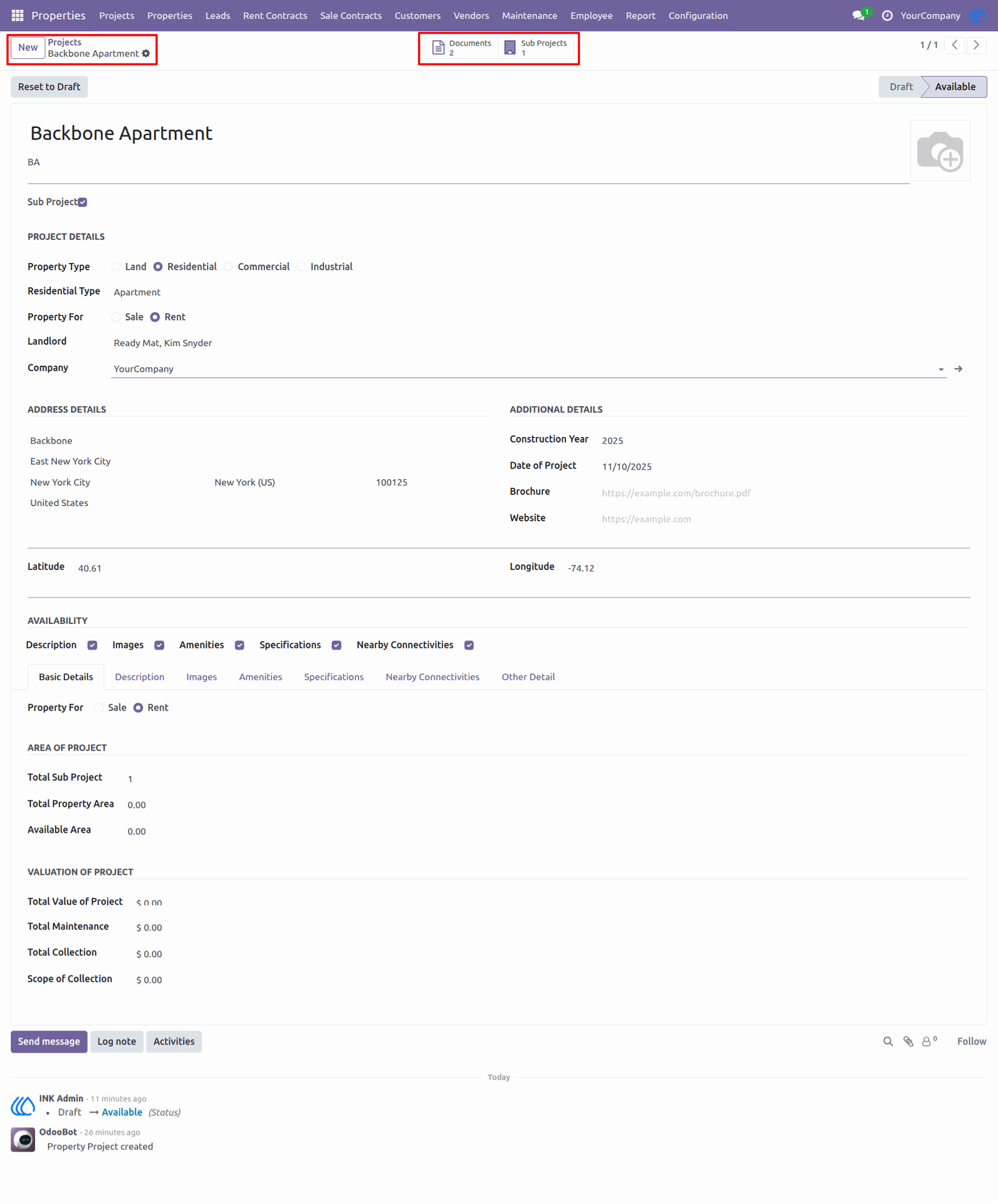Viewport: 998px width, 1204px height.
Task: Toggle the Amenities availability checkbox
Action: (239, 645)
